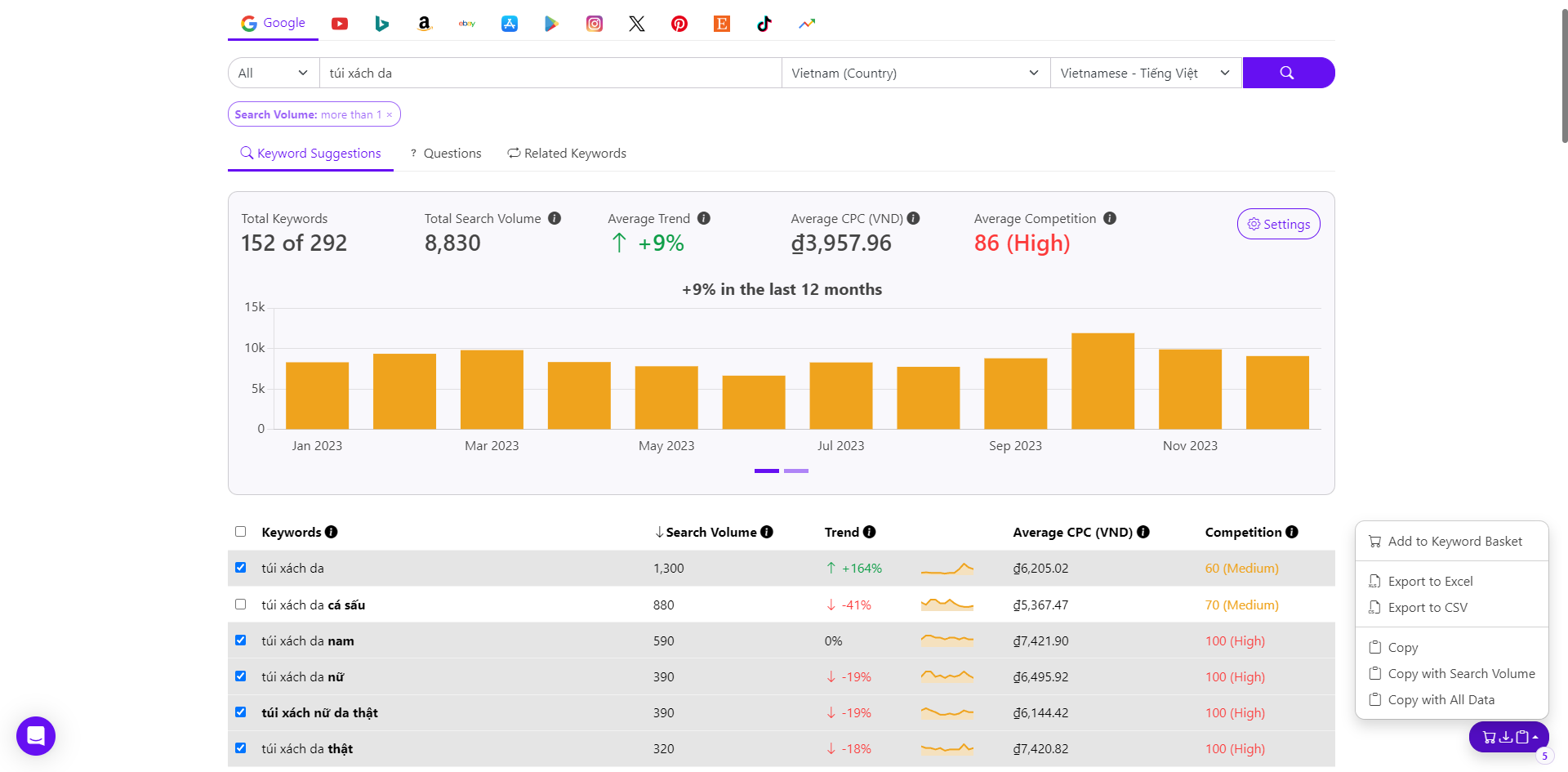Select the Etsy icon
Viewport: 1568px width, 772px height.
722,24
